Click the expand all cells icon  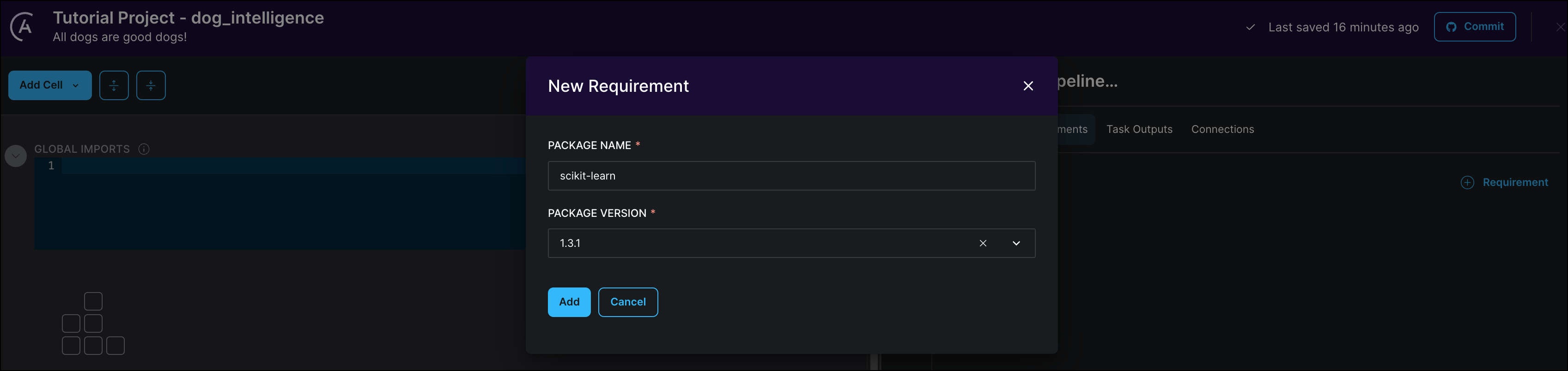pyautogui.click(x=114, y=85)
